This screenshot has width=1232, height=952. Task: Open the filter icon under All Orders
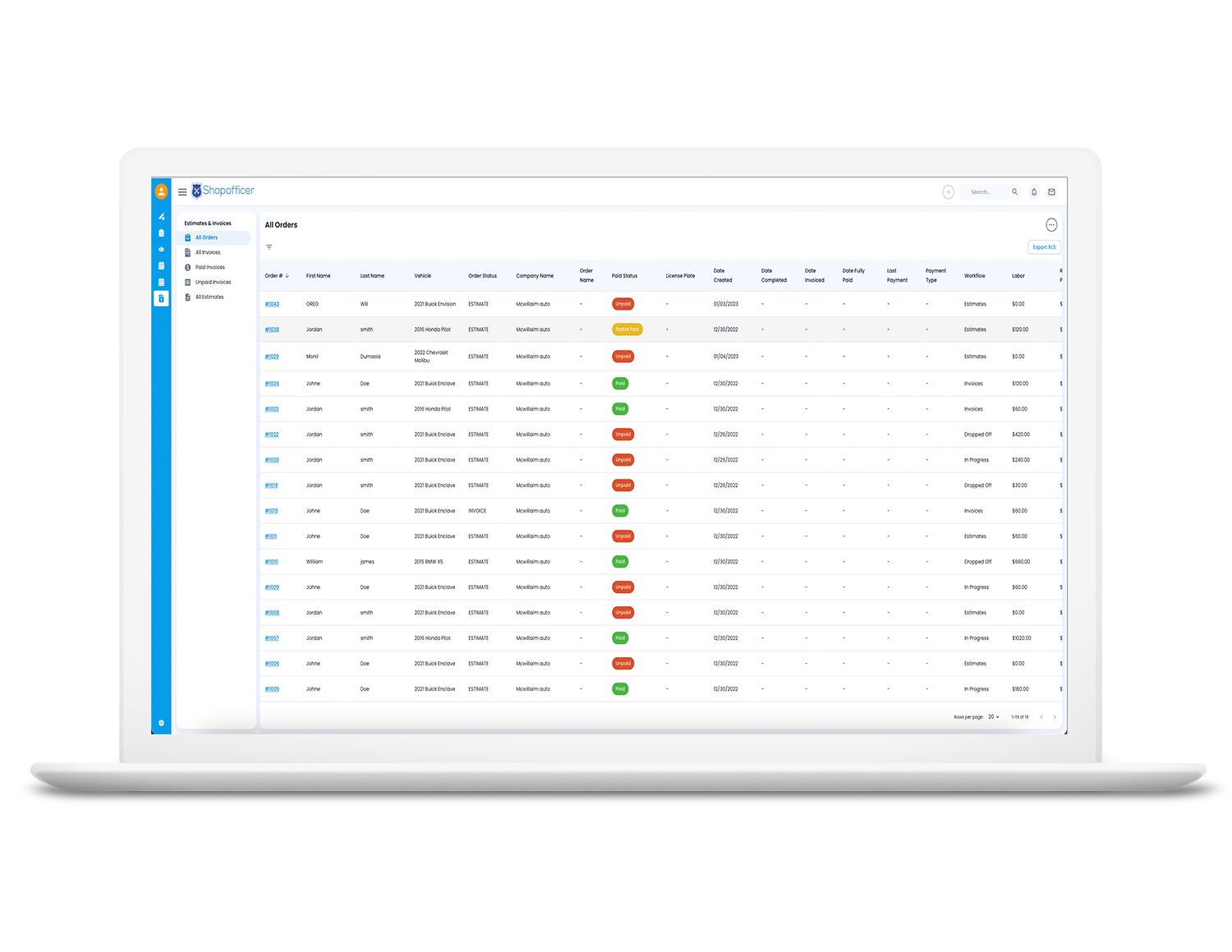pyautogui.click(x=269, y=246)
